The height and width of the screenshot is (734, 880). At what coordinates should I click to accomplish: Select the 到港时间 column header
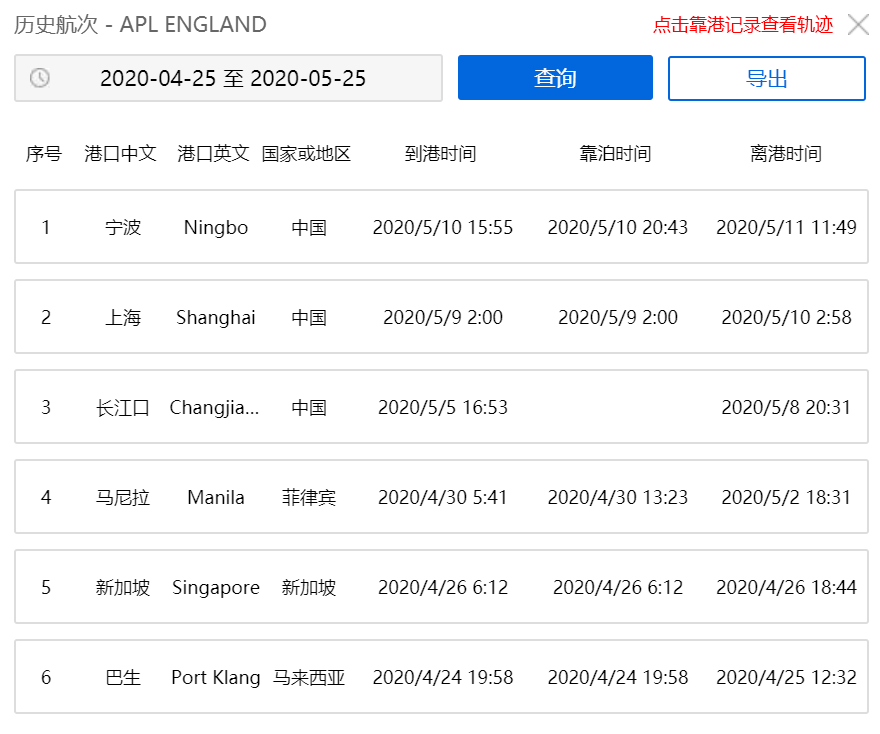click(441, 153)
